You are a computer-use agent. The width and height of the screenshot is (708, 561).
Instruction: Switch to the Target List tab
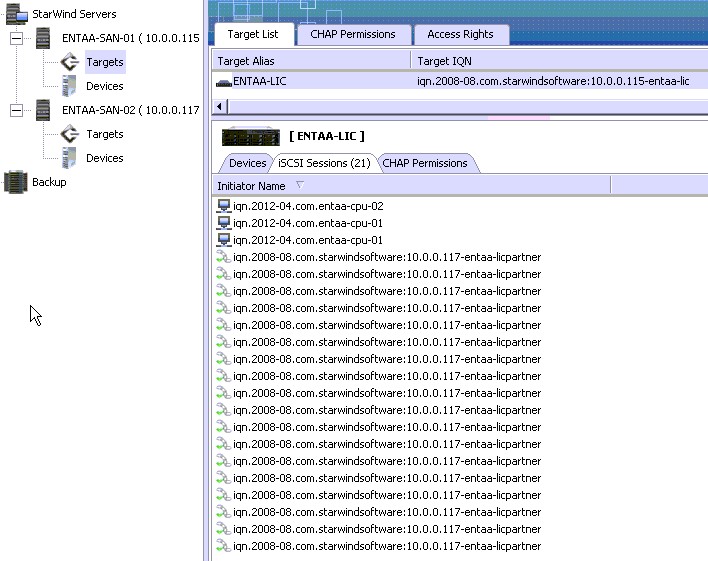tap(253, 34)
